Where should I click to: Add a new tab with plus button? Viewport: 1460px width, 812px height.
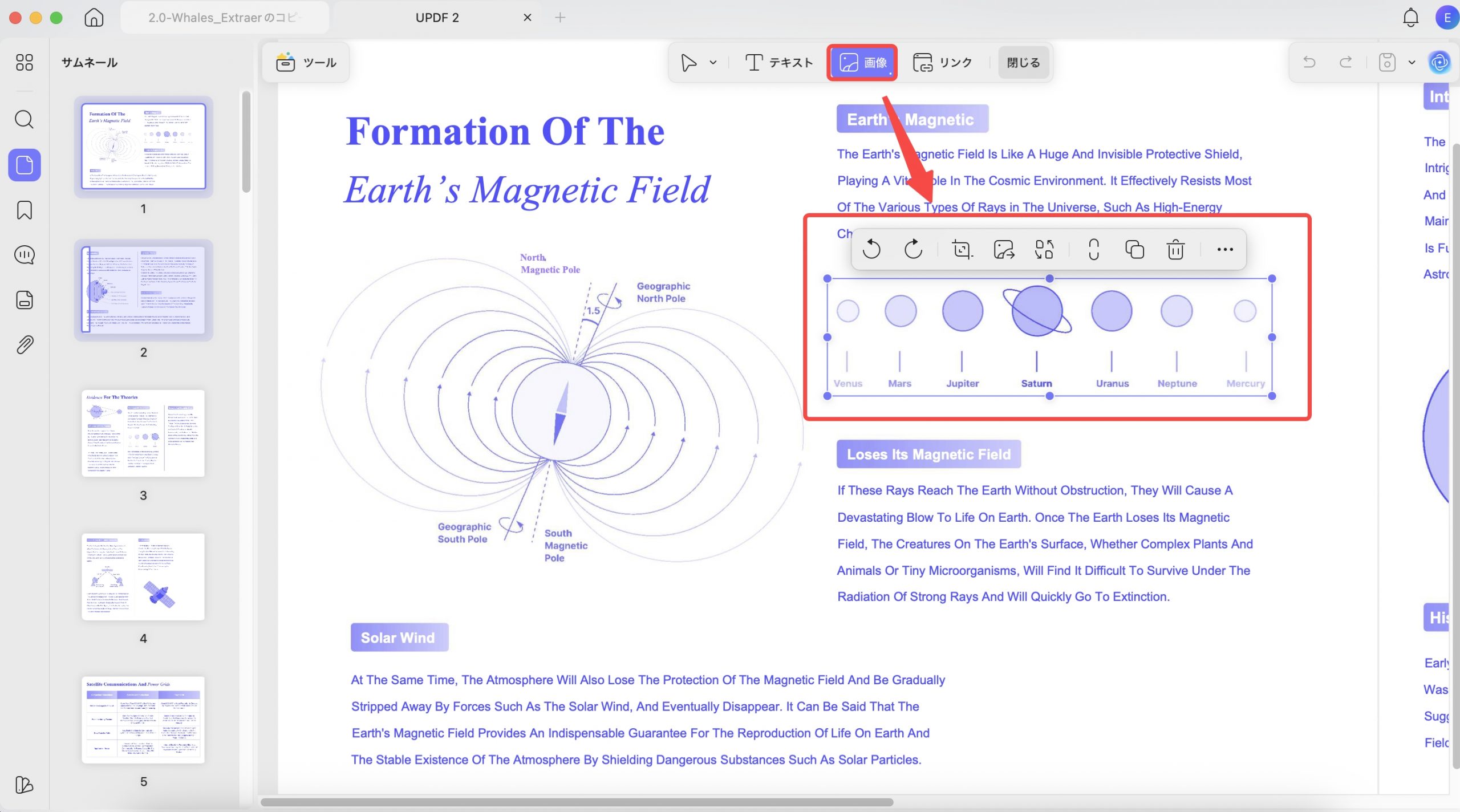click(560, 18)
